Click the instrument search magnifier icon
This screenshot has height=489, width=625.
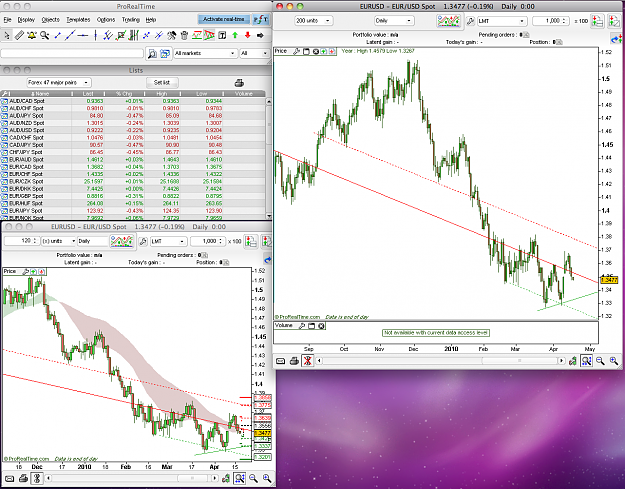coord(152,53)
